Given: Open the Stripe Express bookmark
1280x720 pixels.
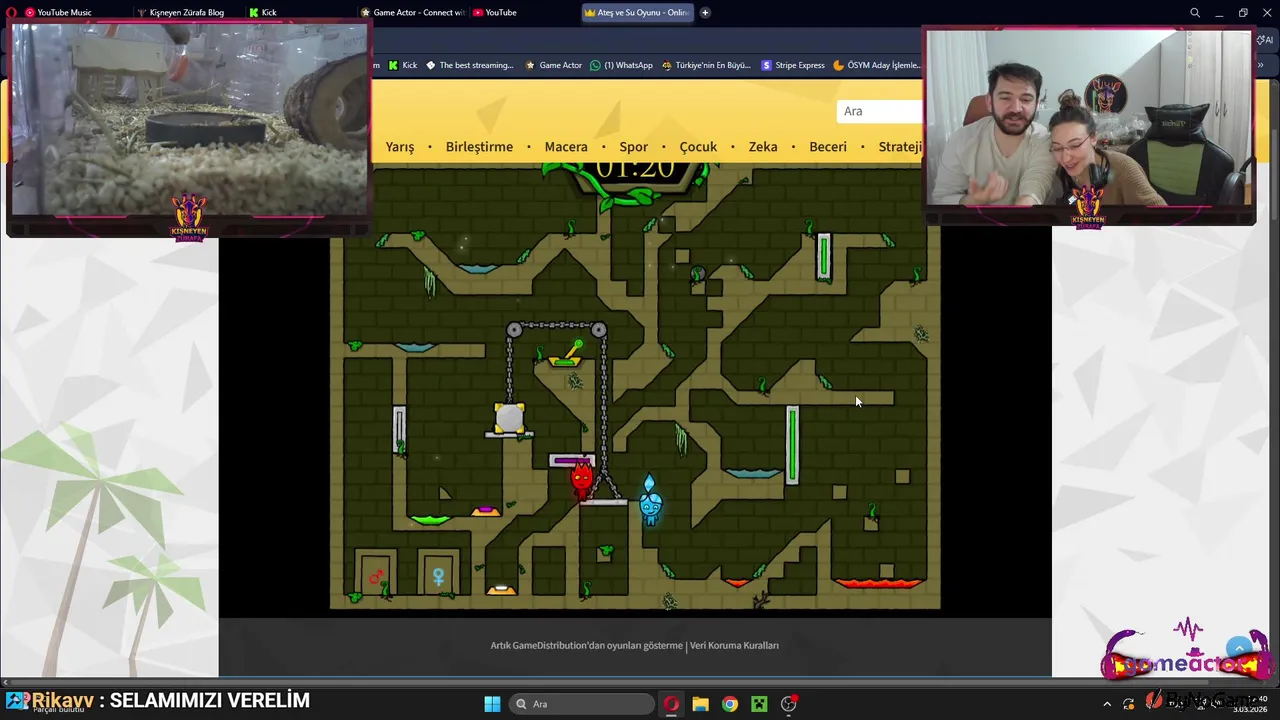Looking at the screenshot, I should click(x=793, y=65).
